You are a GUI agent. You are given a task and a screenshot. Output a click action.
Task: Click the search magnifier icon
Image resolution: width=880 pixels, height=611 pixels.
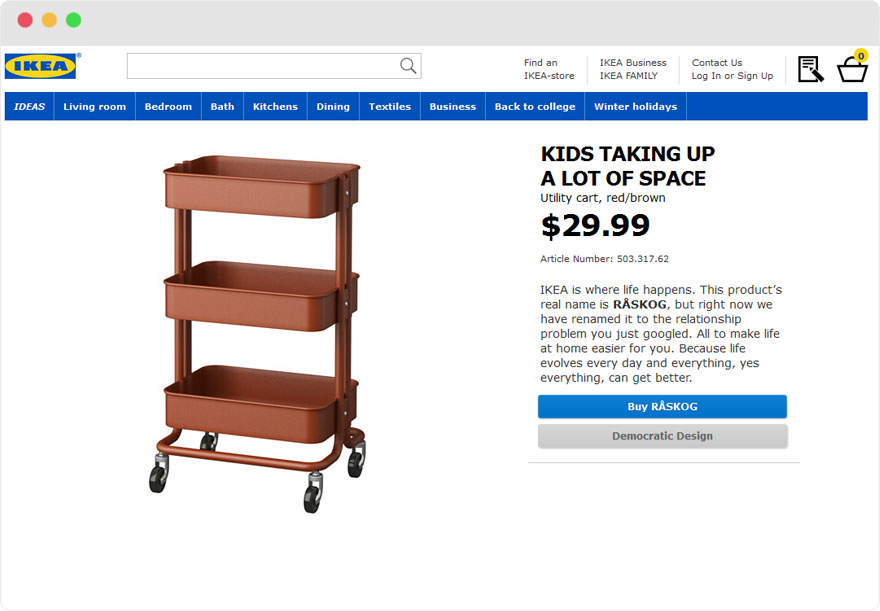[x=407, y=65]
